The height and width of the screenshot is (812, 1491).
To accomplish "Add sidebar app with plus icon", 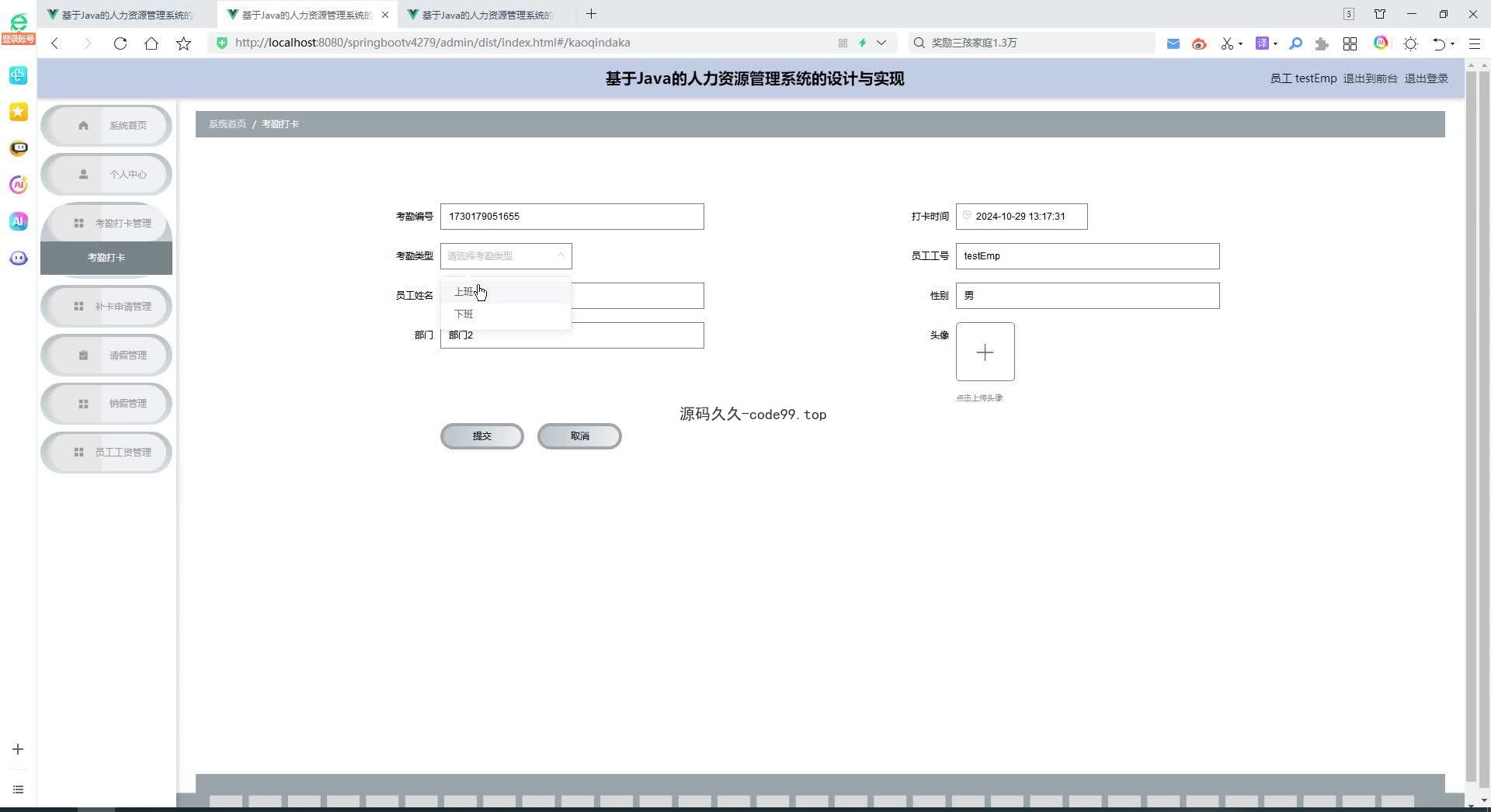I will point(18,749).
